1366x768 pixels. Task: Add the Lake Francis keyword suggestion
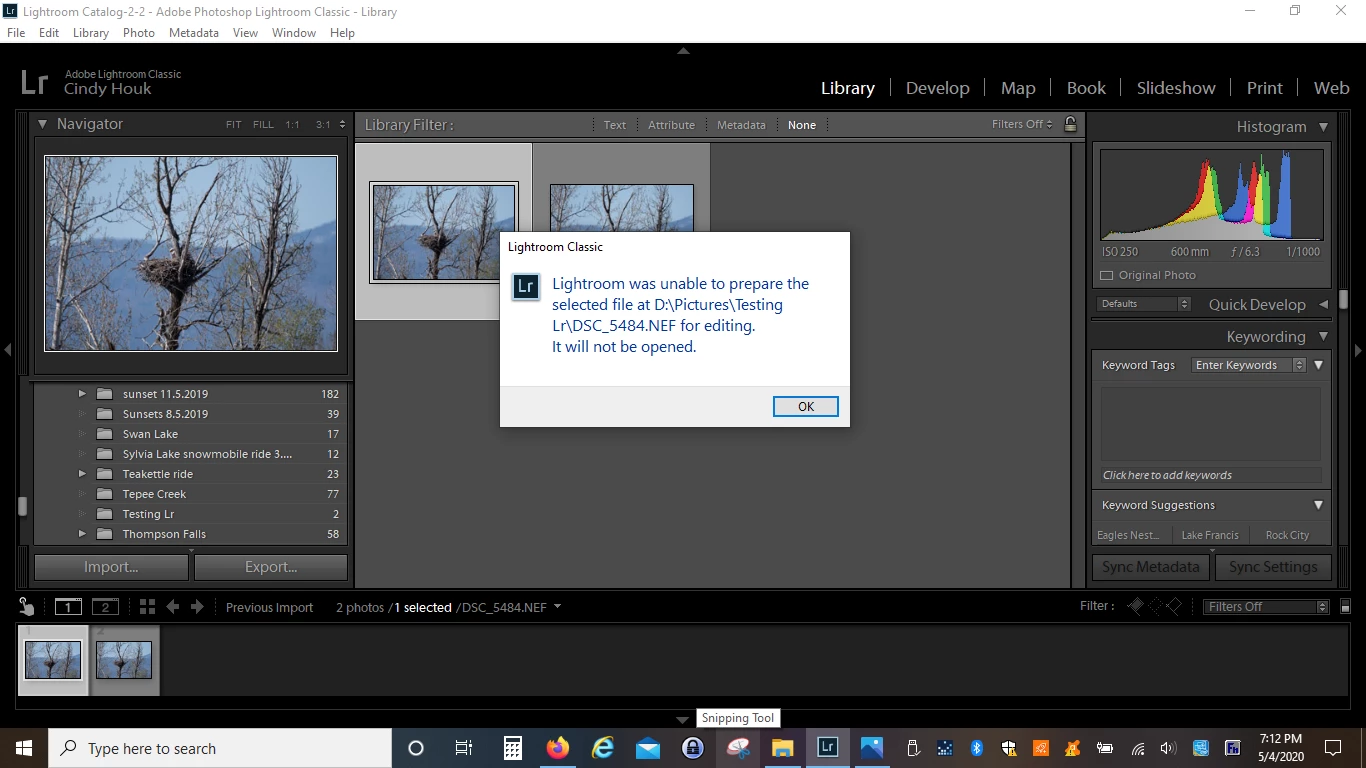tap(1210, 535)
